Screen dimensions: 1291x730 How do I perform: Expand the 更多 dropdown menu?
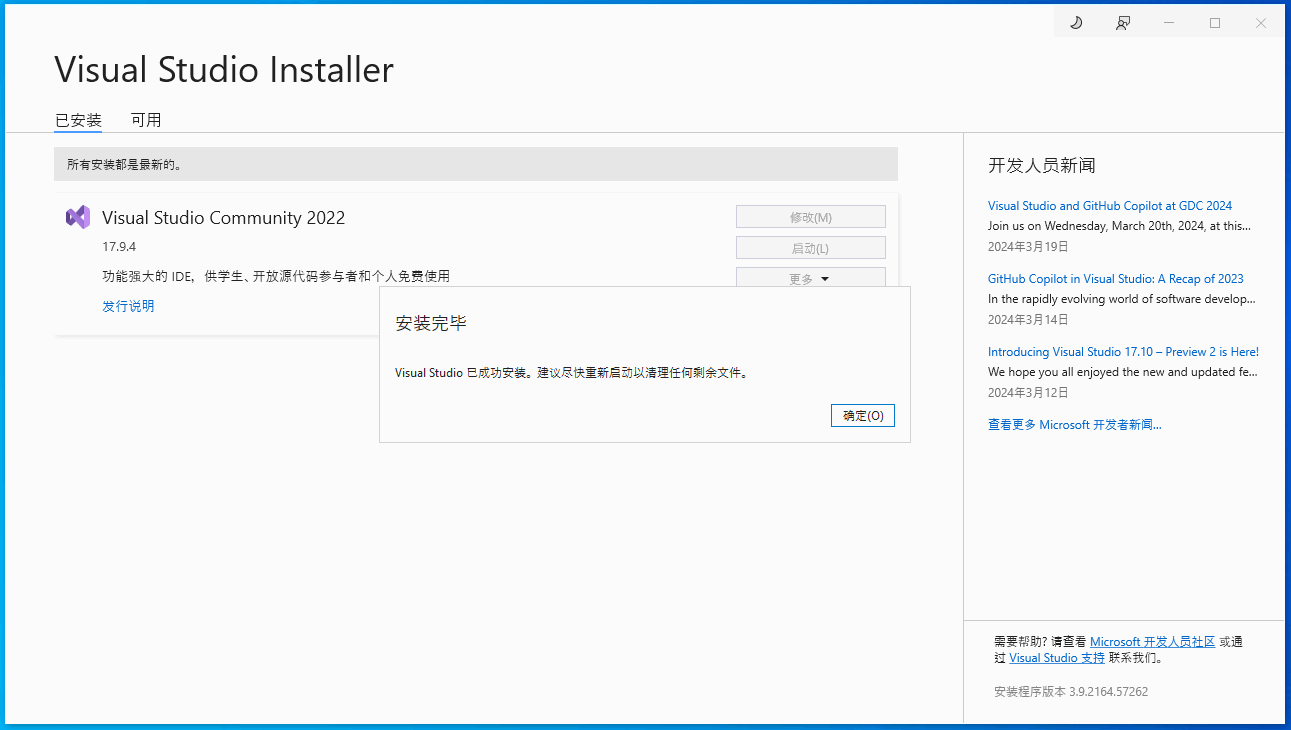tap(810, 278)
